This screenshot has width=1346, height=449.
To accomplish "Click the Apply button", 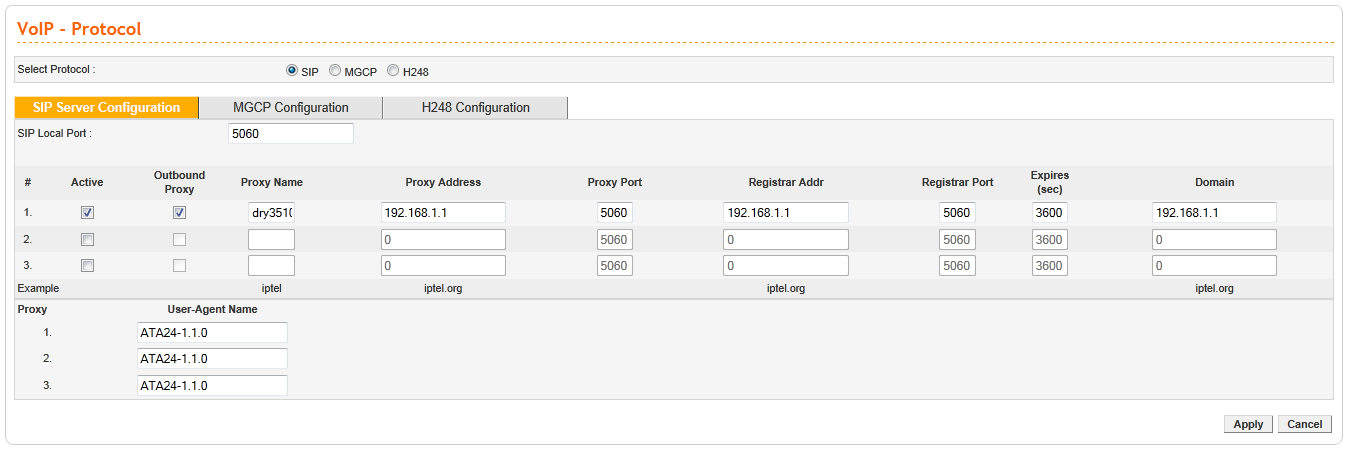I will click(1248, 424).
